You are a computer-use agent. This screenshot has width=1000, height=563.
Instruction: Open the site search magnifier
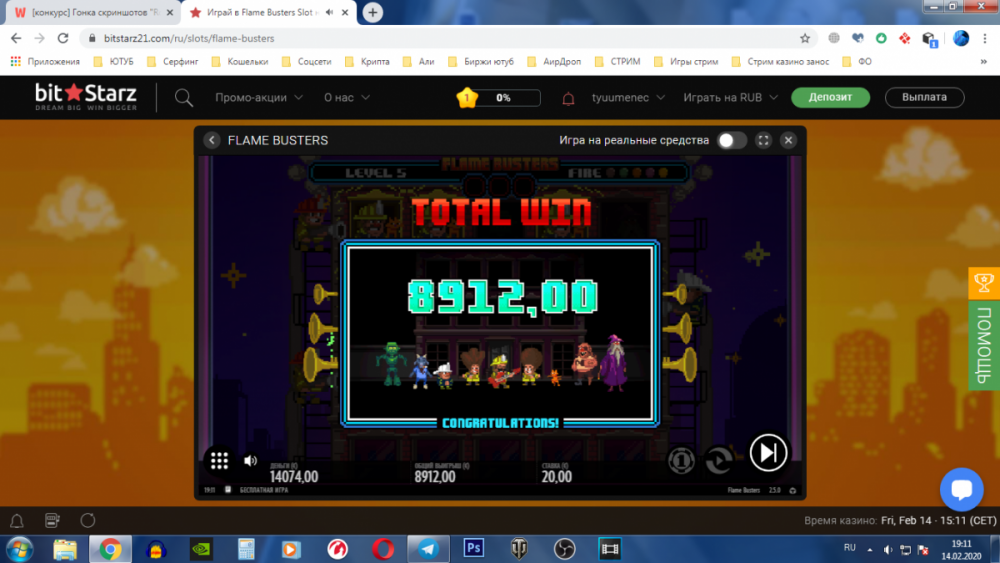click(x=184, y=98)
